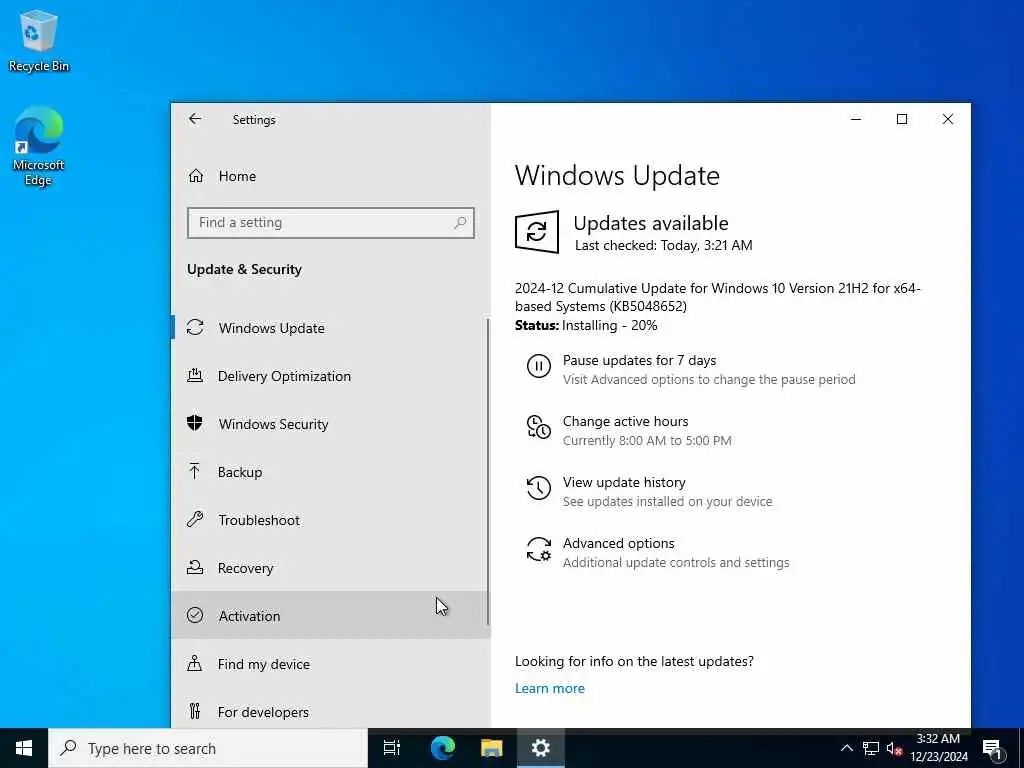This screenshot has width=1024, height=768.
Task: Go to the Troubleshoot page
Action: point(330,520)
